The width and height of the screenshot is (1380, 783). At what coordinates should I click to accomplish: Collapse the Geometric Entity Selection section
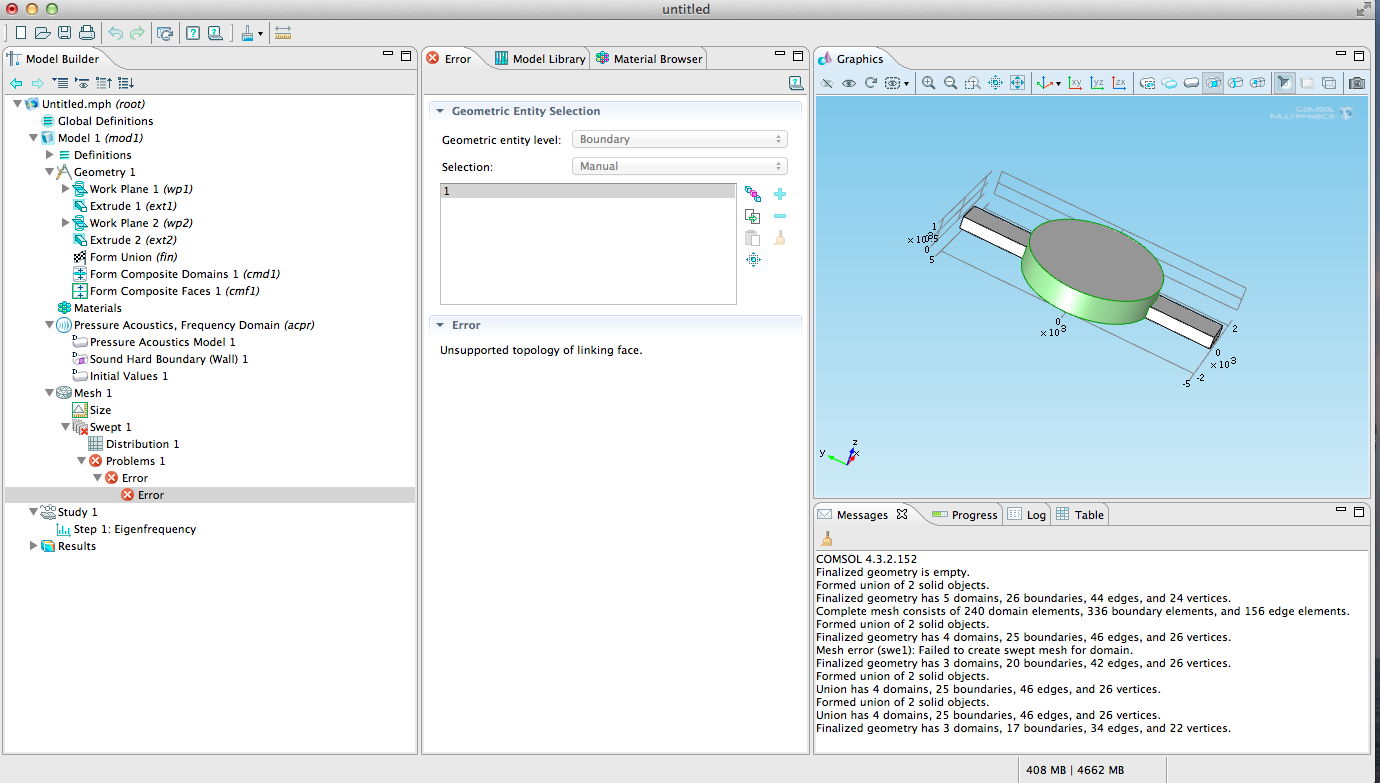pos(440,111)
